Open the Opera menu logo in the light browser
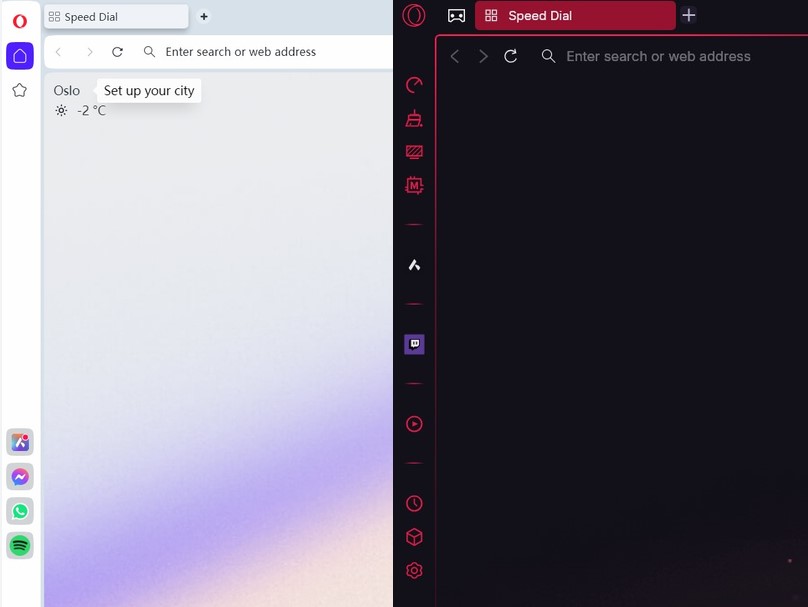808x607 pixels. (20, 21)
